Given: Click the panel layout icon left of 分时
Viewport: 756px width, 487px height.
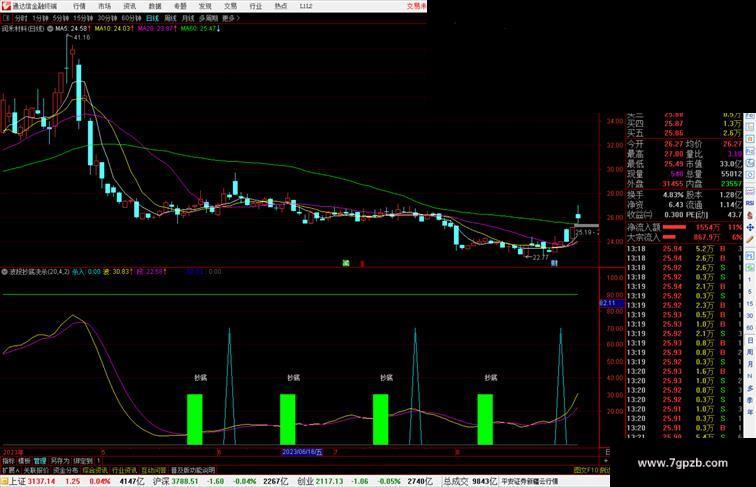Looking at the screenshot, I should pyautogui.click(x=6, y=18).
